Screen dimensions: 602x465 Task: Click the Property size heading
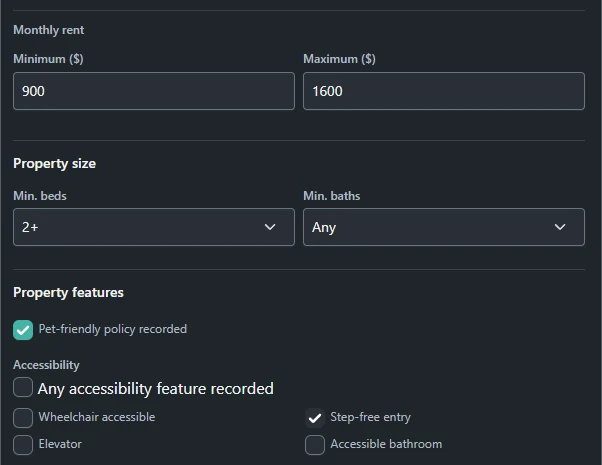(x=55, y=164)
